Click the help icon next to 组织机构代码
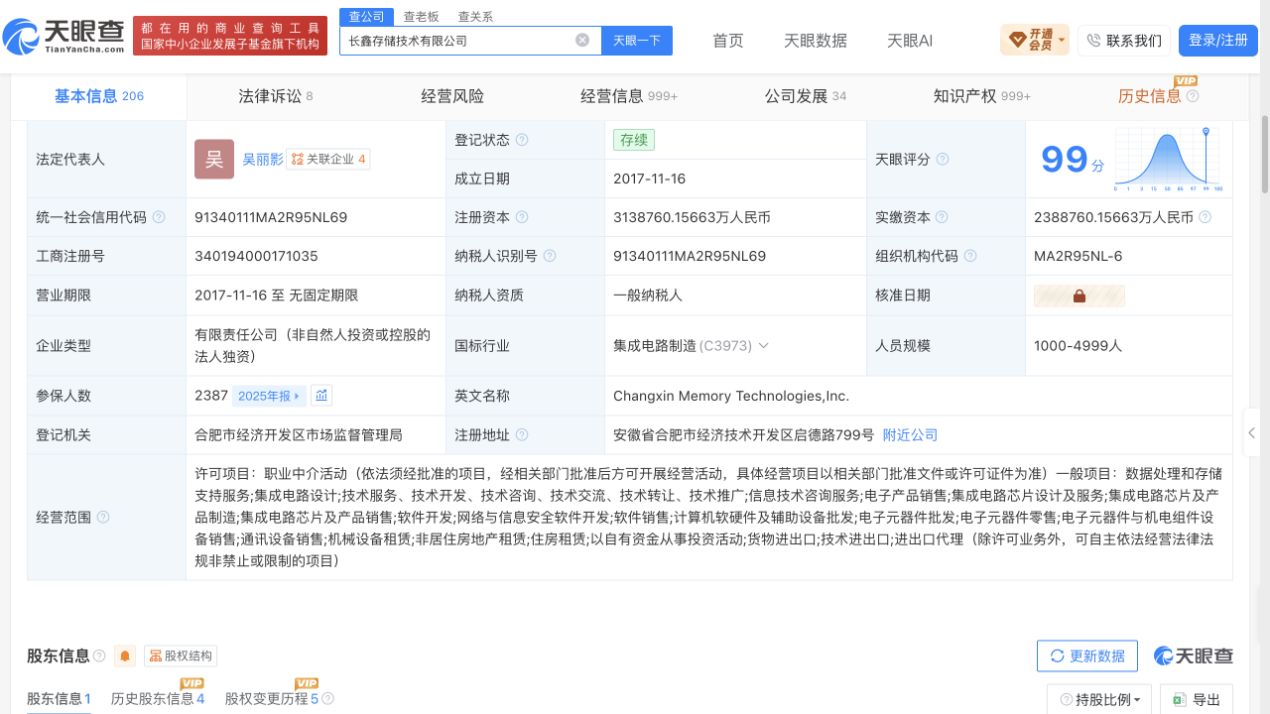Screen dimensions: 1270x714 coord(970,256)
